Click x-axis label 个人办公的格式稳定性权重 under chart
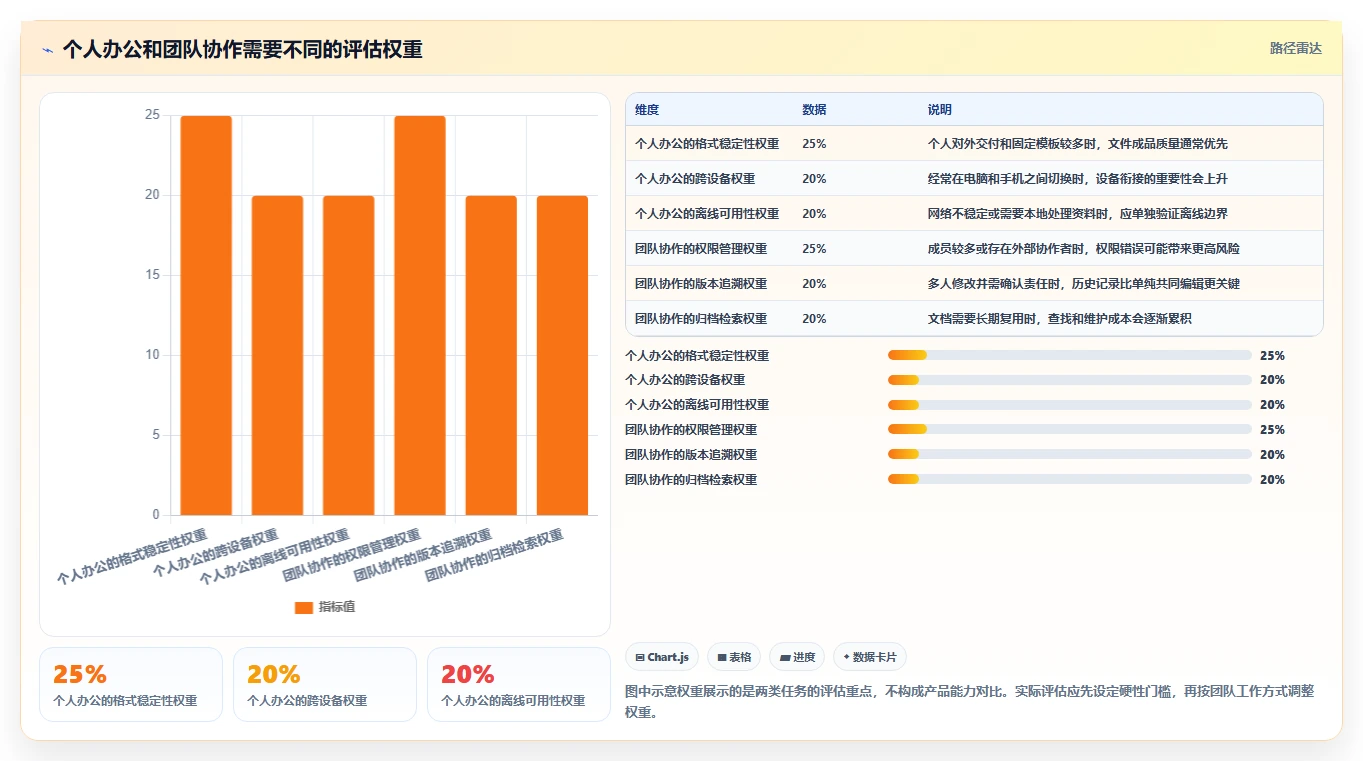Image resolution: width=1363 pixels, height=761 pixels. click(x=132, y=557)
